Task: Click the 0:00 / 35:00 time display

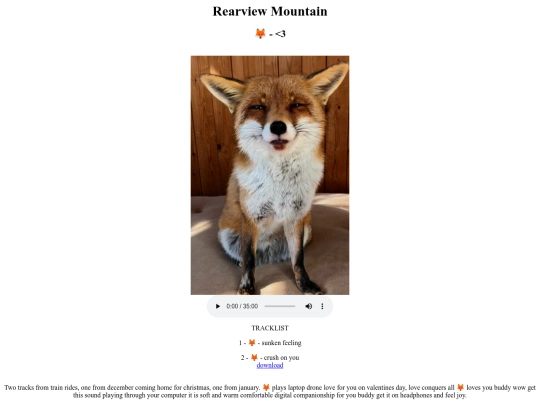Action: click(x=242, y=306)
